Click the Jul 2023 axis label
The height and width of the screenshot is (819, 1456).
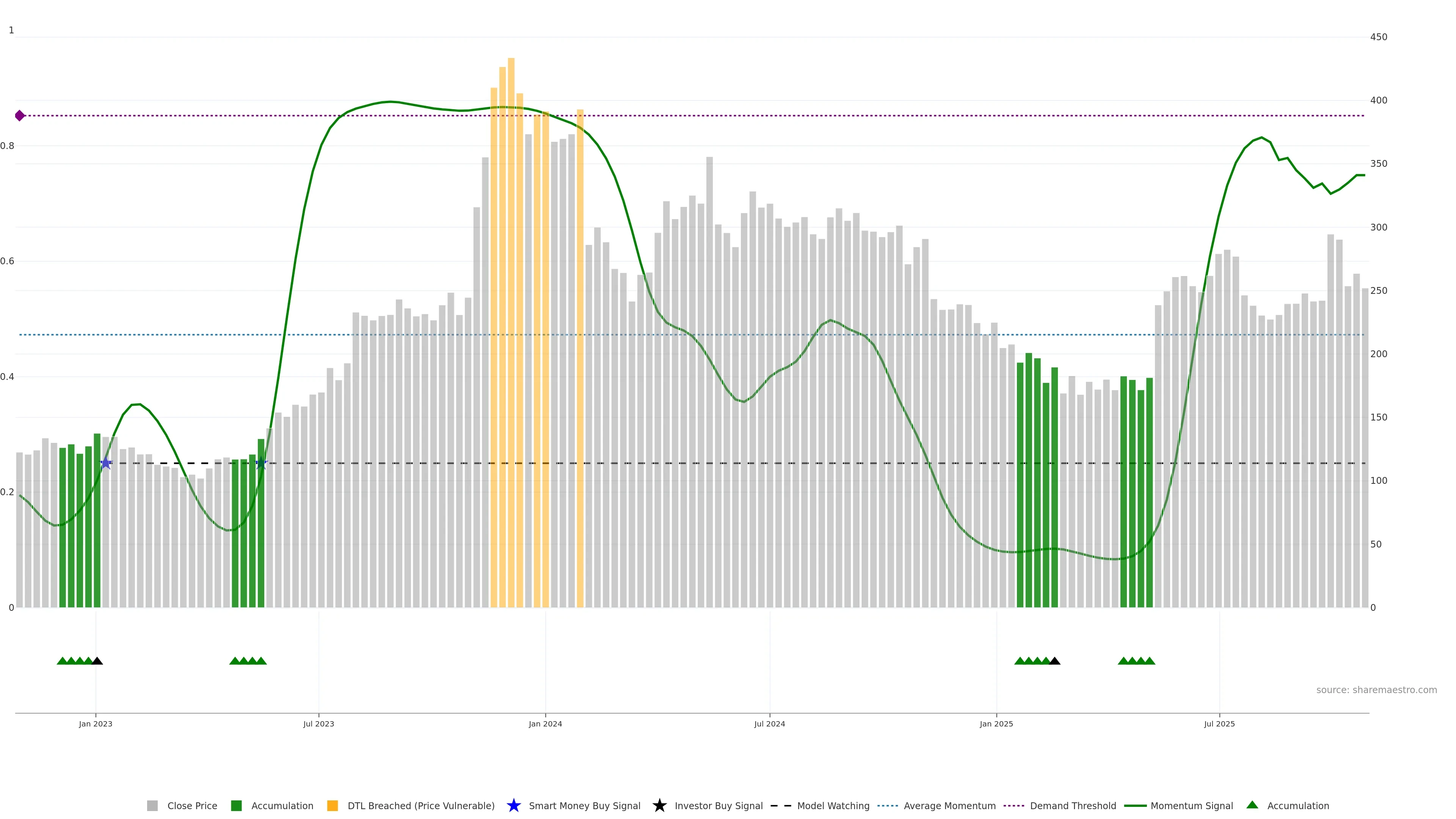(318, 723)
